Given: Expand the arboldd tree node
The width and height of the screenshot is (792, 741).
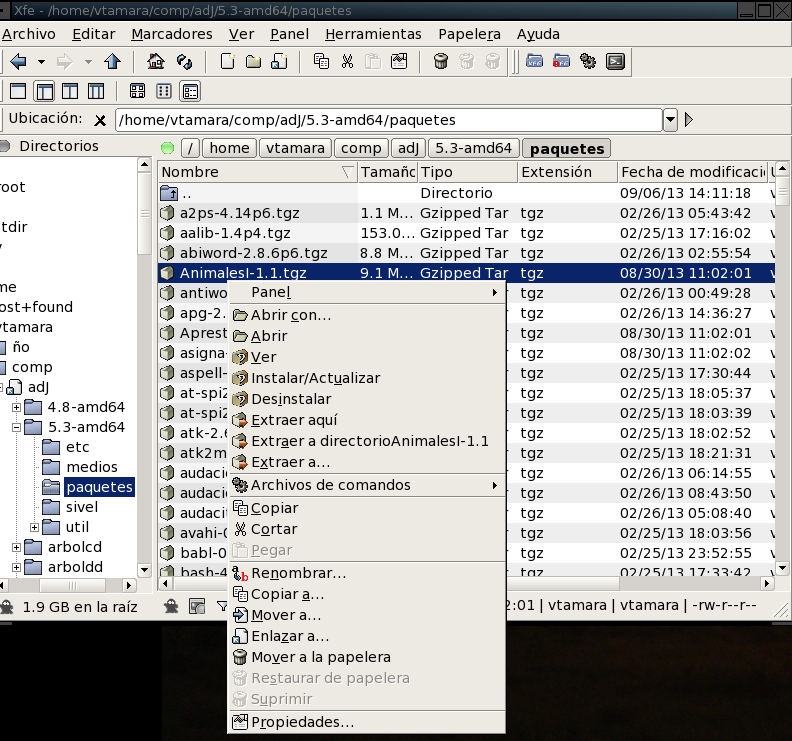Looking at the screenshot, I should click(17, 567).
